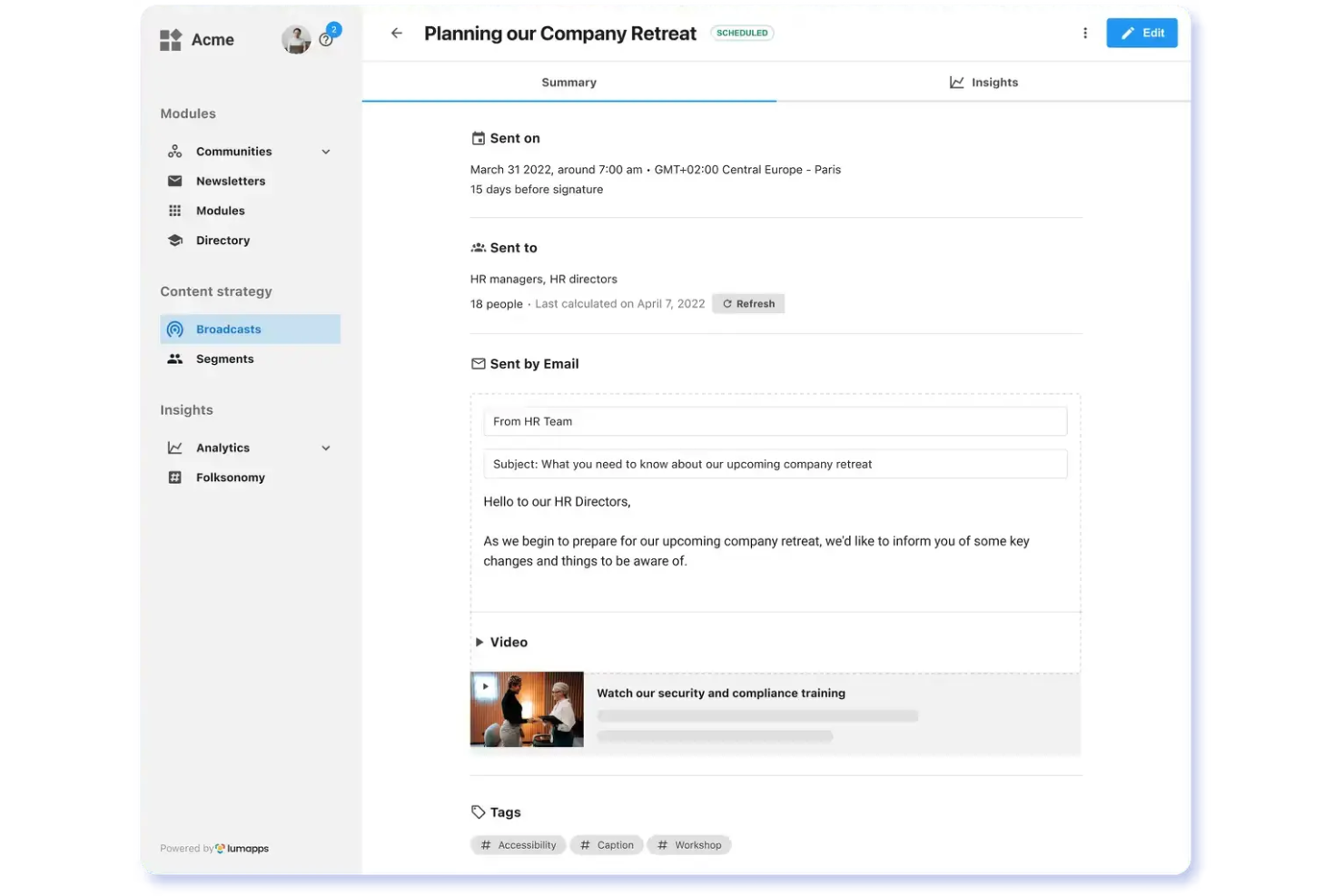Click 'Watch our security and compliance training' title
1344x896 pixels.
721,694
